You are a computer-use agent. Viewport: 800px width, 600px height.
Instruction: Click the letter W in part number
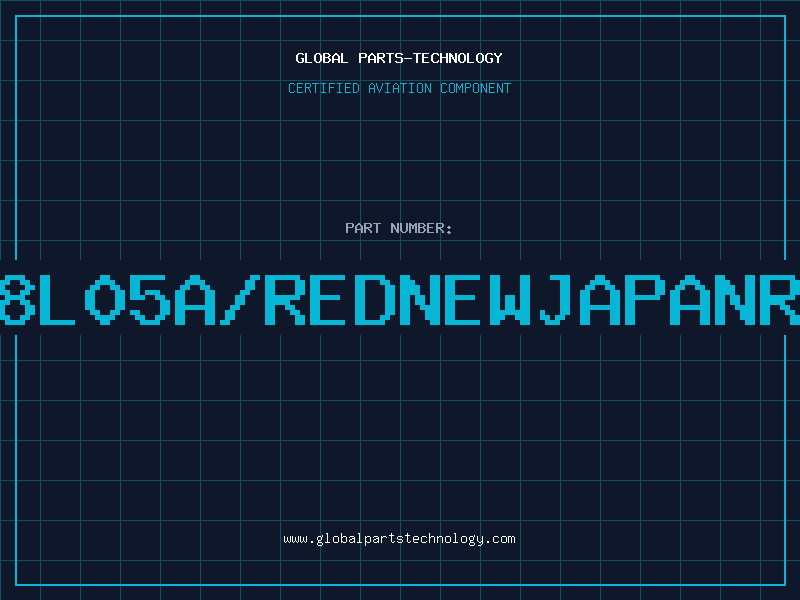(510, 300)
